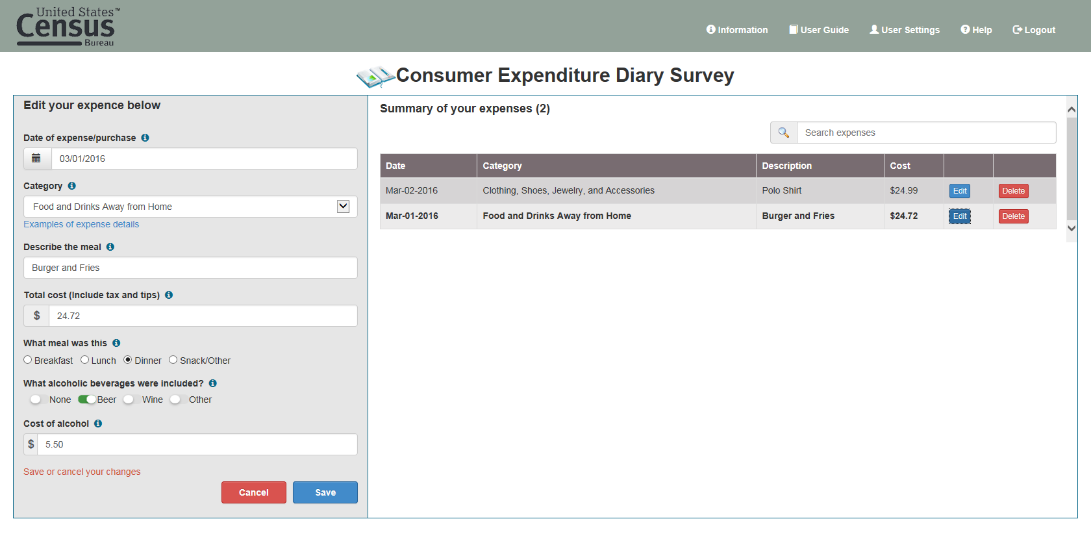The height and width of the screenshot is (545, 1091).
Task: Click the info icon beside Describe the meal
Action: point(110,247)
